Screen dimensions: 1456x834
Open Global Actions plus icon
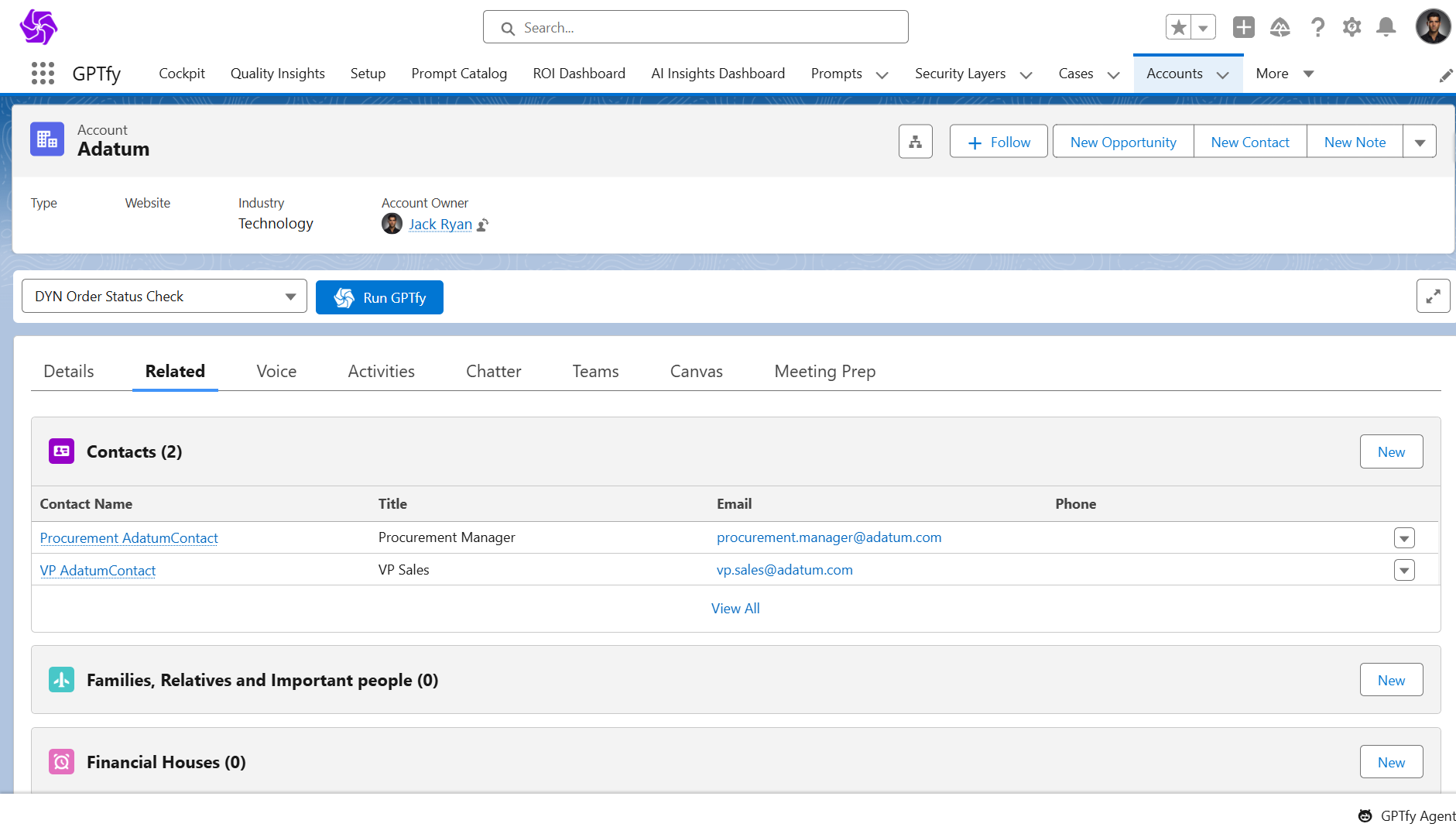pos(1244,27)
